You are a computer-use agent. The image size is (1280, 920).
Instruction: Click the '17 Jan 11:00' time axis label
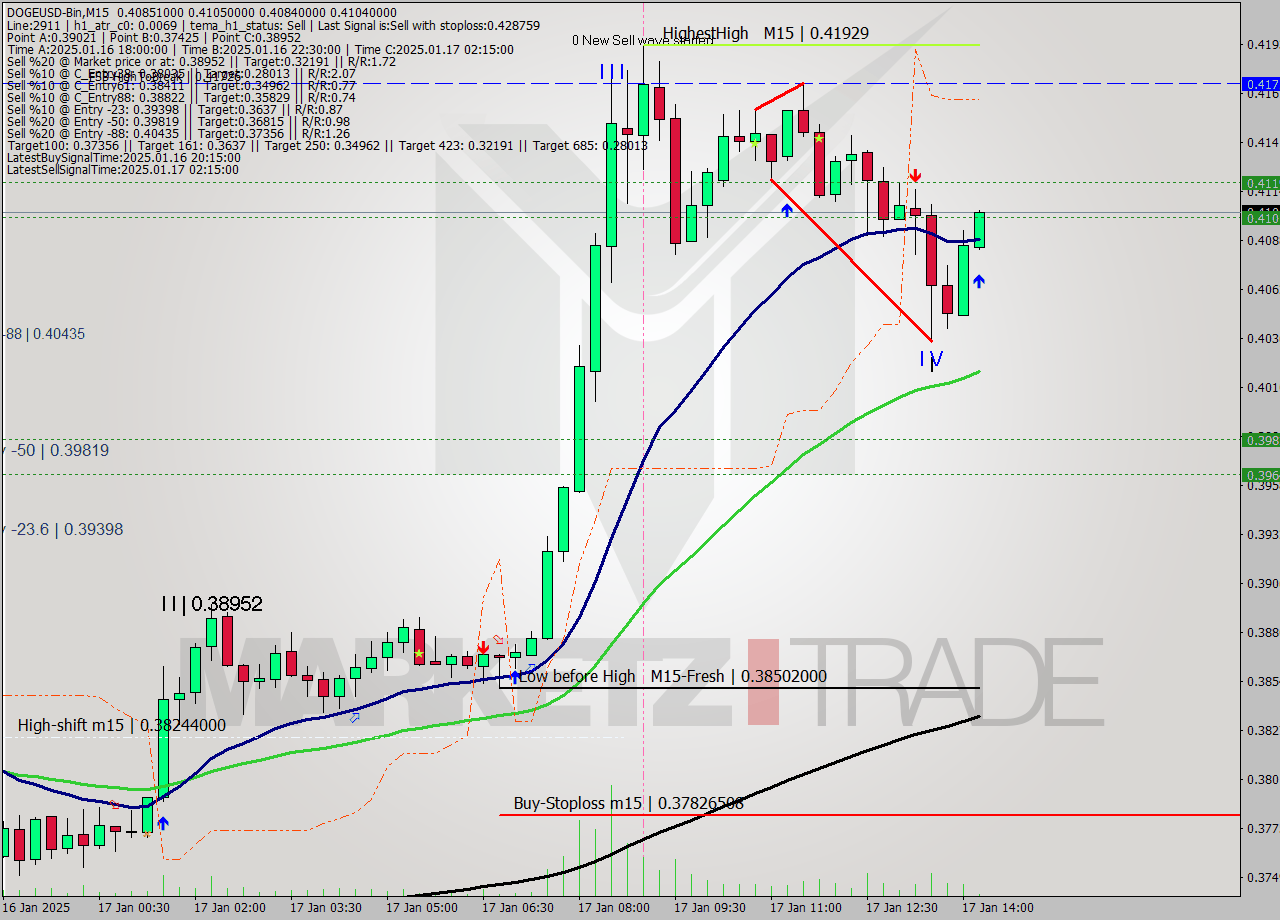tap(806, 908)
